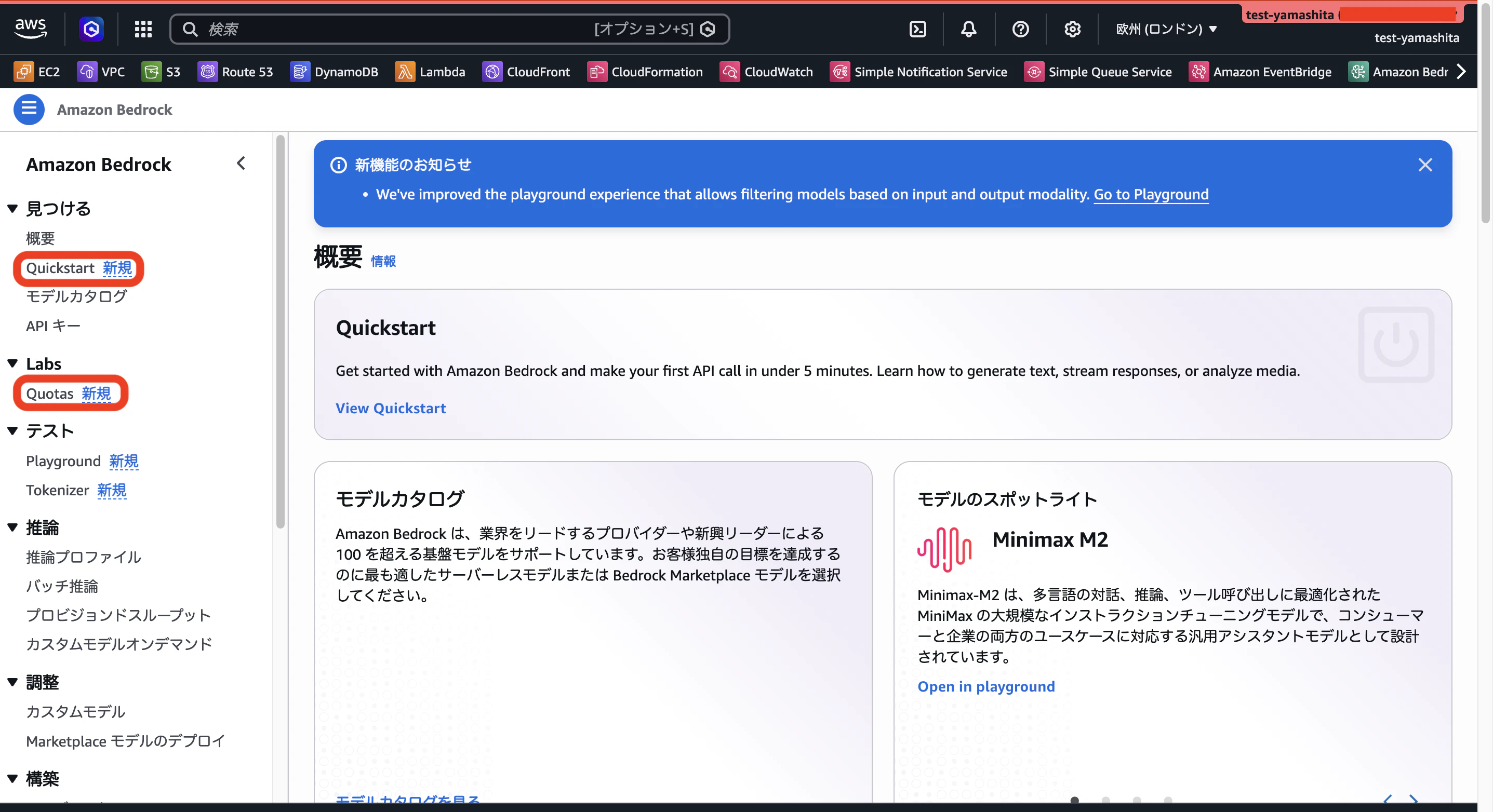Screen dimensions: 1493x812
Task: Click the page vertical scrollbar
Action: tap(1485, 113)
